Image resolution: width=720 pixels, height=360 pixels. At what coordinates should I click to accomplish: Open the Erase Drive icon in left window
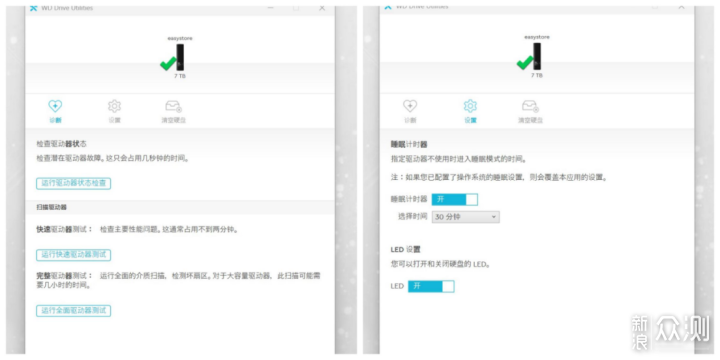(x=174, y=107)
